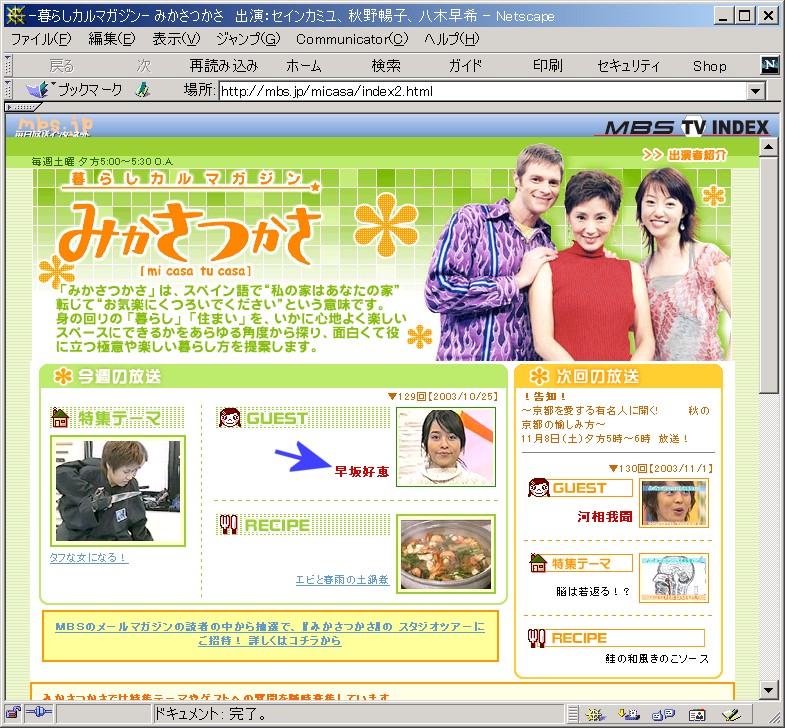The width and height of the screenshot is (785, 728).
Task: Open the ガイド toolbar button
Action: tap(465, 66)
